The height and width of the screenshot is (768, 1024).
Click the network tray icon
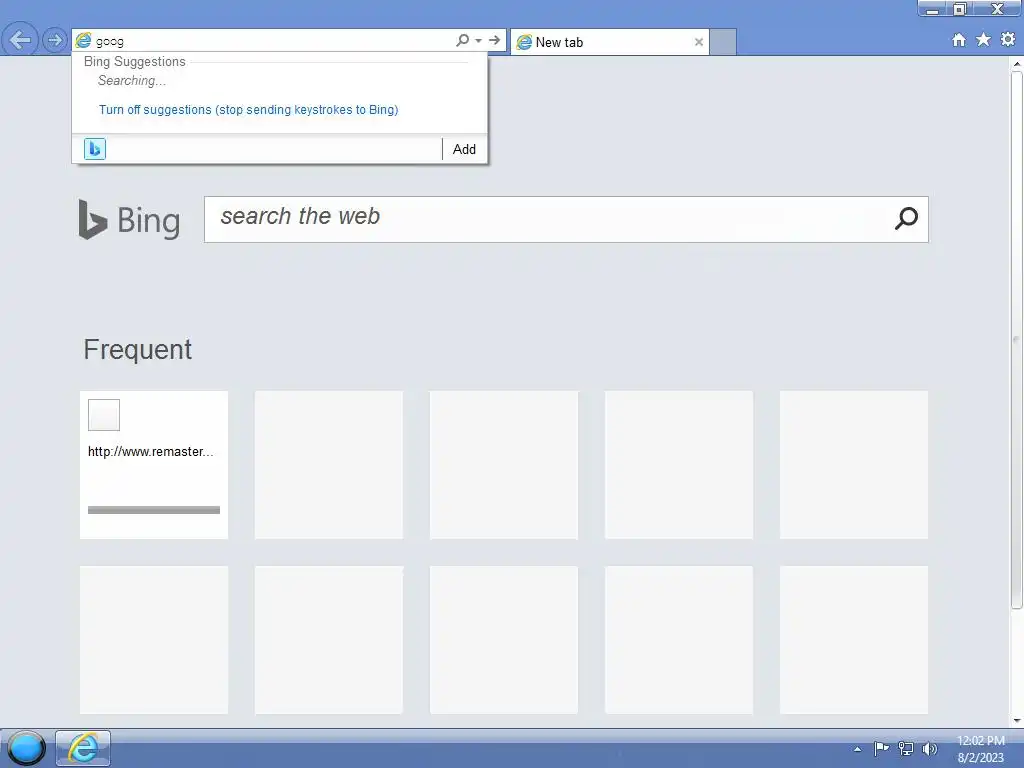click(x=906, y=748)
